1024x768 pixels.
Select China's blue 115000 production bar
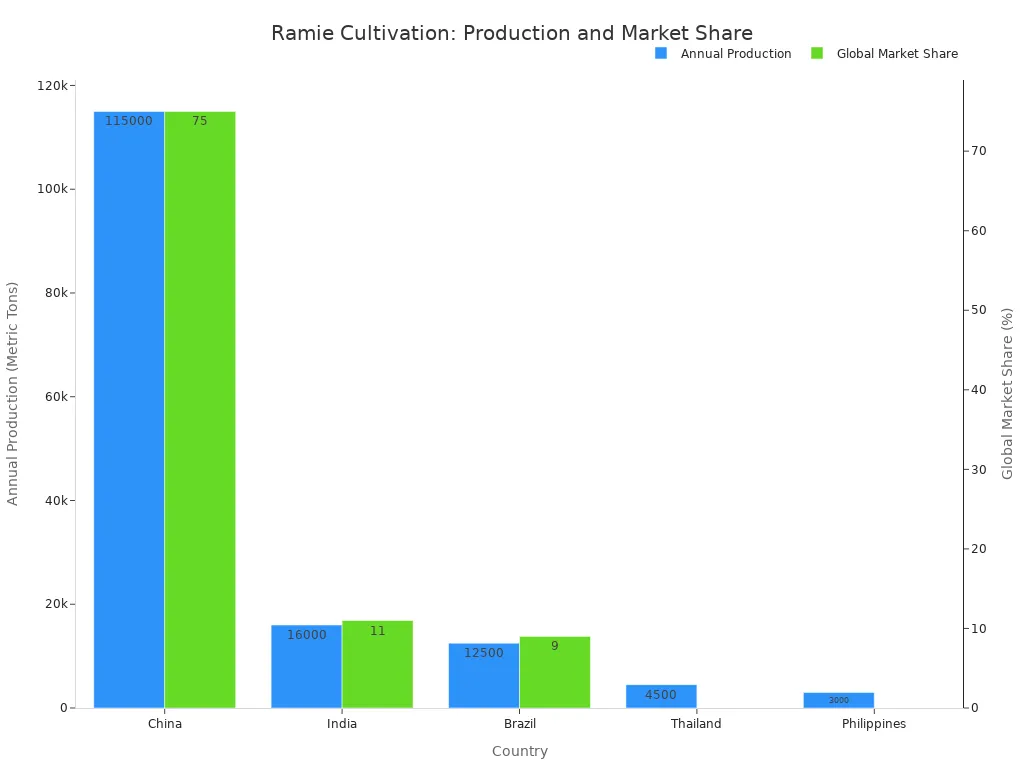pyautogui.click(x=129, y=410)
